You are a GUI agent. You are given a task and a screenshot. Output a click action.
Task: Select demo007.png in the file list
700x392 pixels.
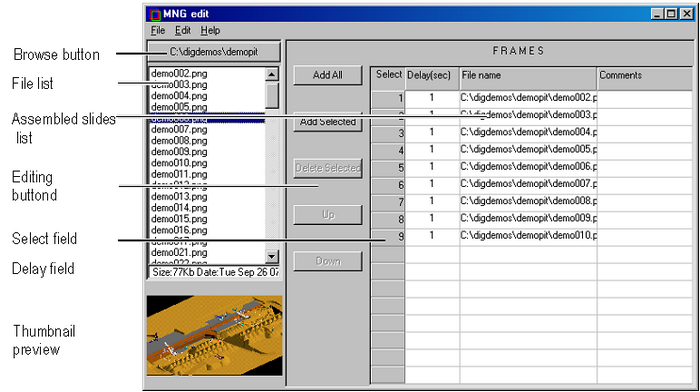tap(179, 129)
